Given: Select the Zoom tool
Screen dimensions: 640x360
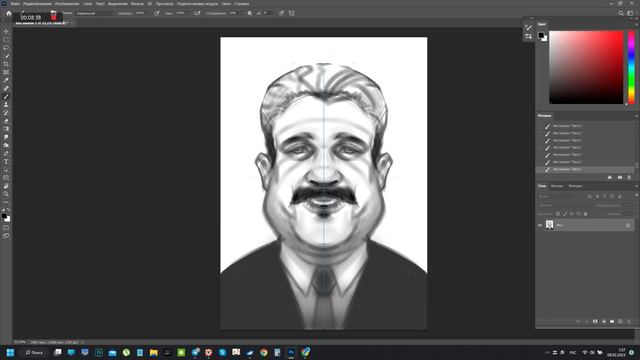Looking at the screenshot, I should coord(6,194).
